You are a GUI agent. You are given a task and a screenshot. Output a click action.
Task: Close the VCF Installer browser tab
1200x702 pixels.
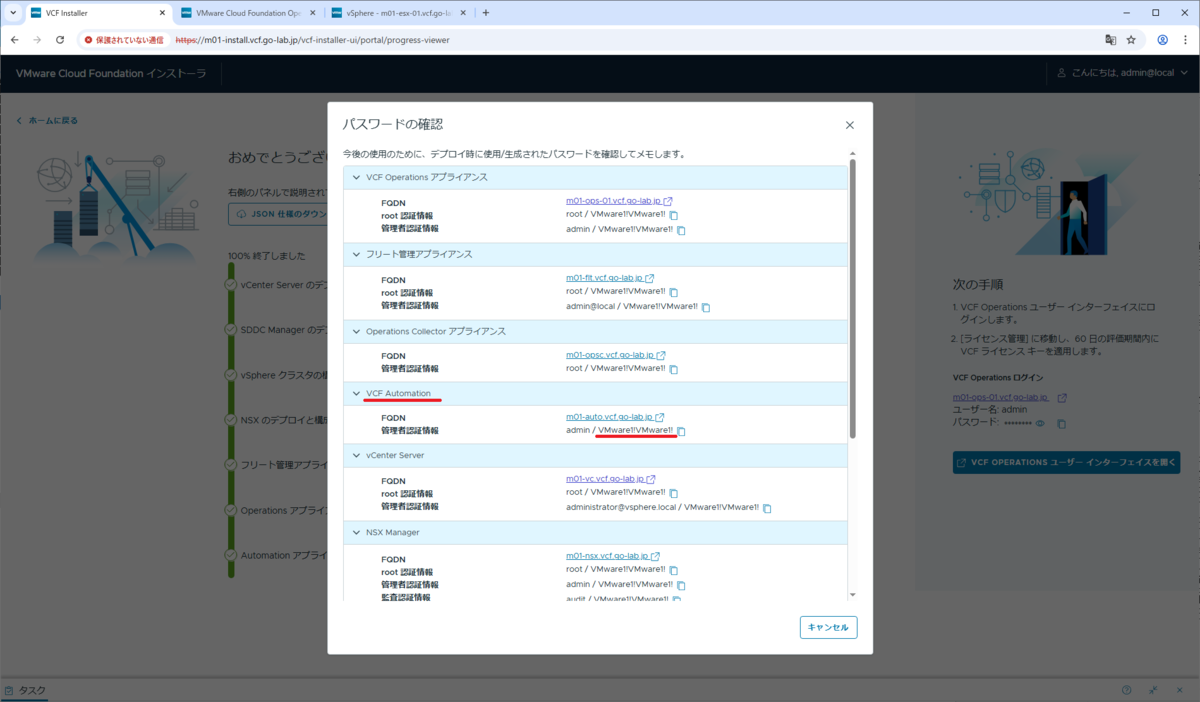coord(161,13)
